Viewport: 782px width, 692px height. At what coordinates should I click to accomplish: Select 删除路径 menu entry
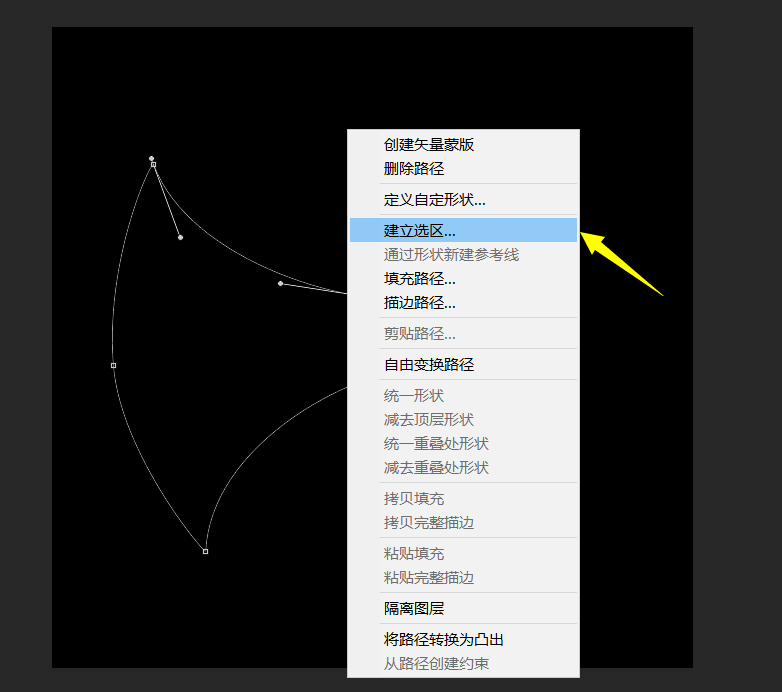[x=463, y=169]
